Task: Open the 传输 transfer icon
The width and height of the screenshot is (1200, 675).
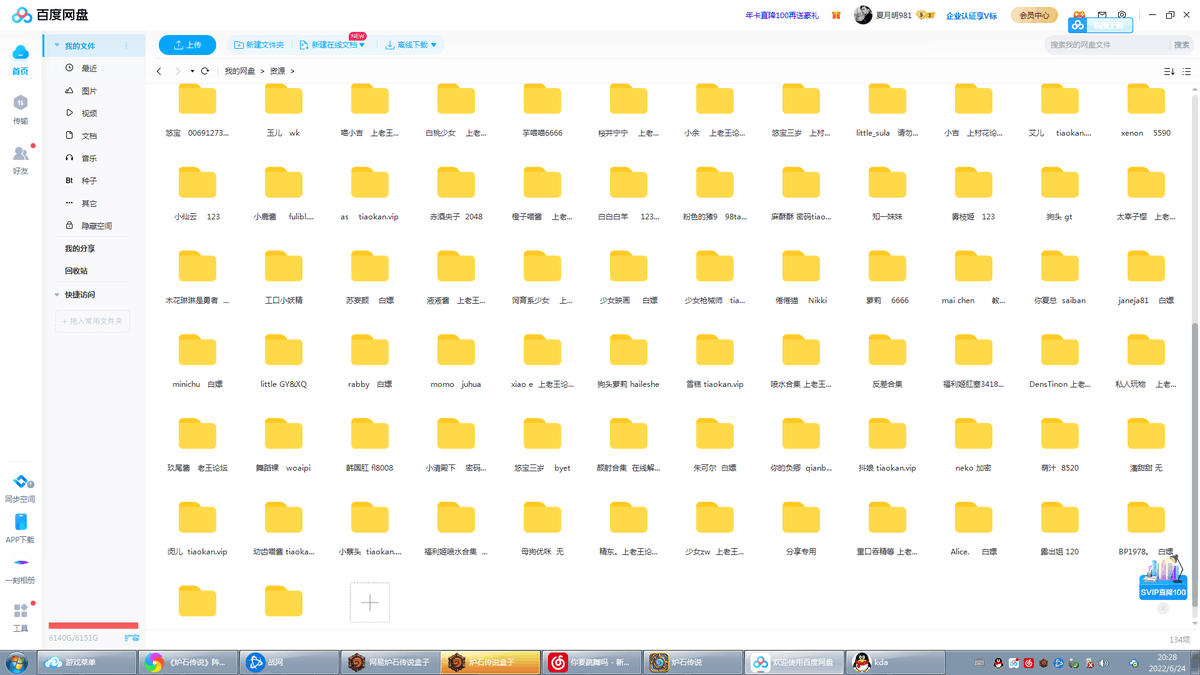Action: click(20, 103)
